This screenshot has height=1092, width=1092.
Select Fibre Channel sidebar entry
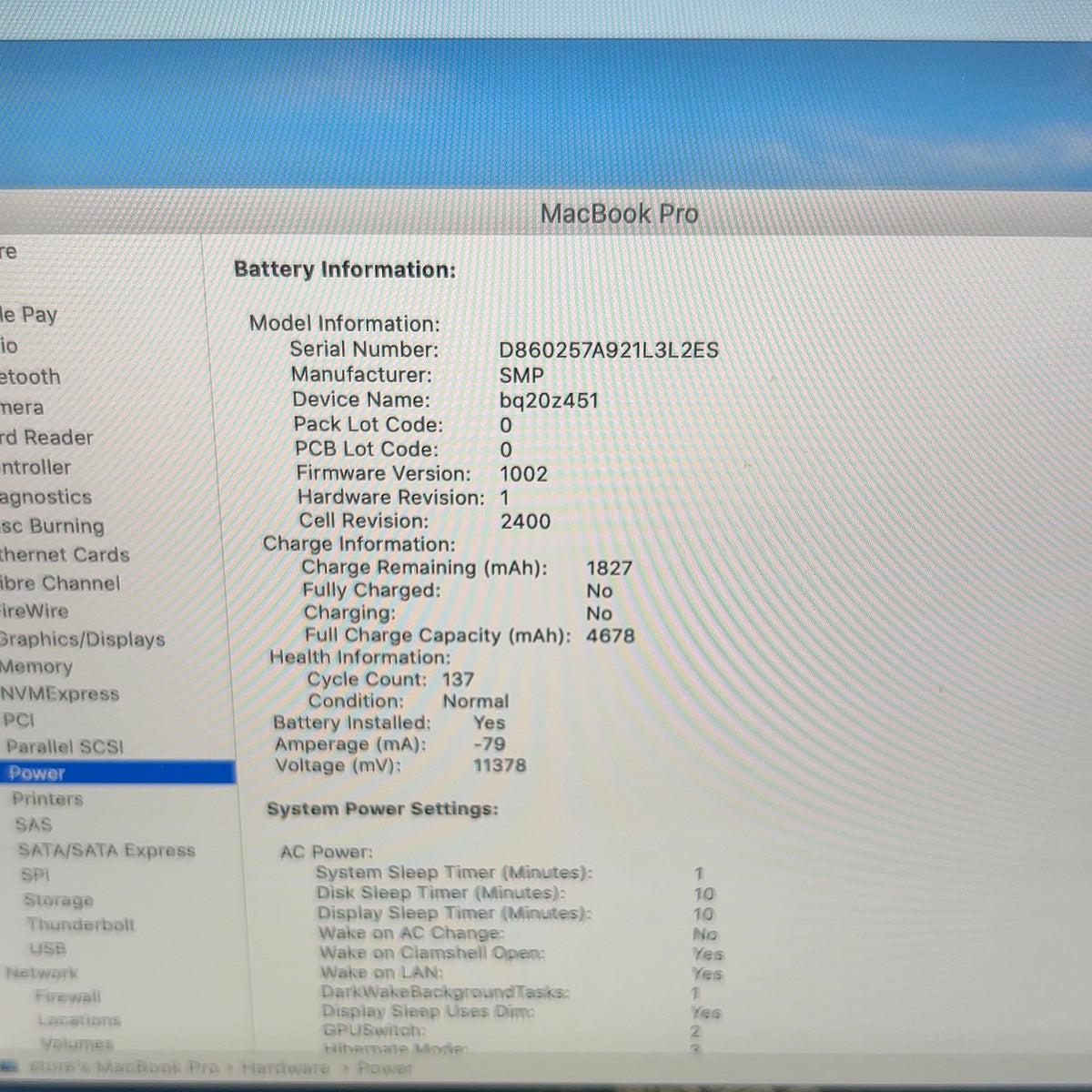[x=60, y=583]
